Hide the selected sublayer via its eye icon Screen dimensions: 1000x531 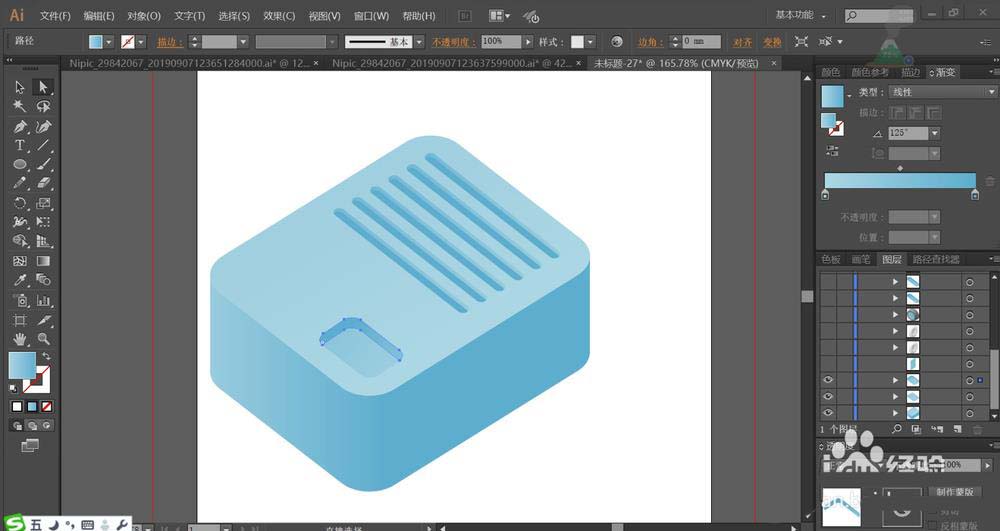coord(828,380)
